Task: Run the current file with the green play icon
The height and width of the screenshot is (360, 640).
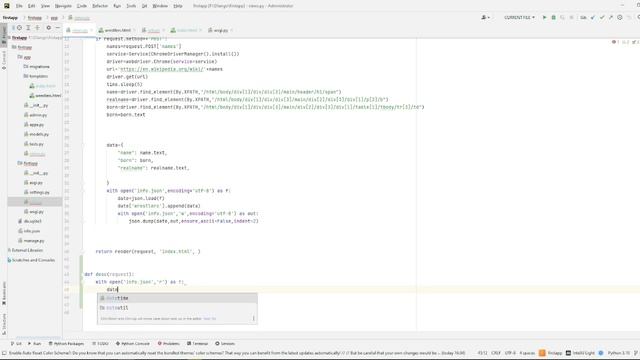Action: [x=544, y=18]
